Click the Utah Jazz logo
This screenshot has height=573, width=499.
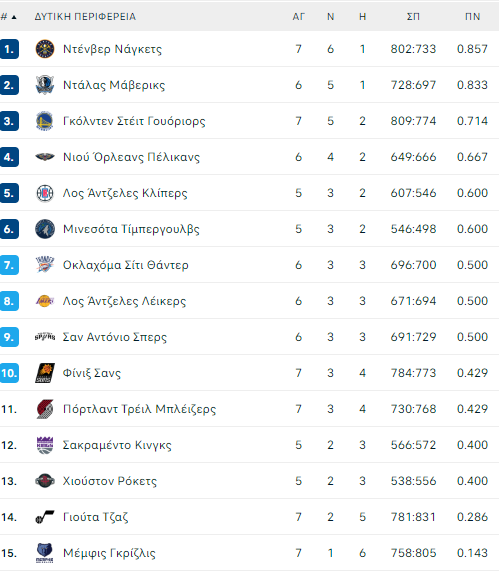point(45,517)
